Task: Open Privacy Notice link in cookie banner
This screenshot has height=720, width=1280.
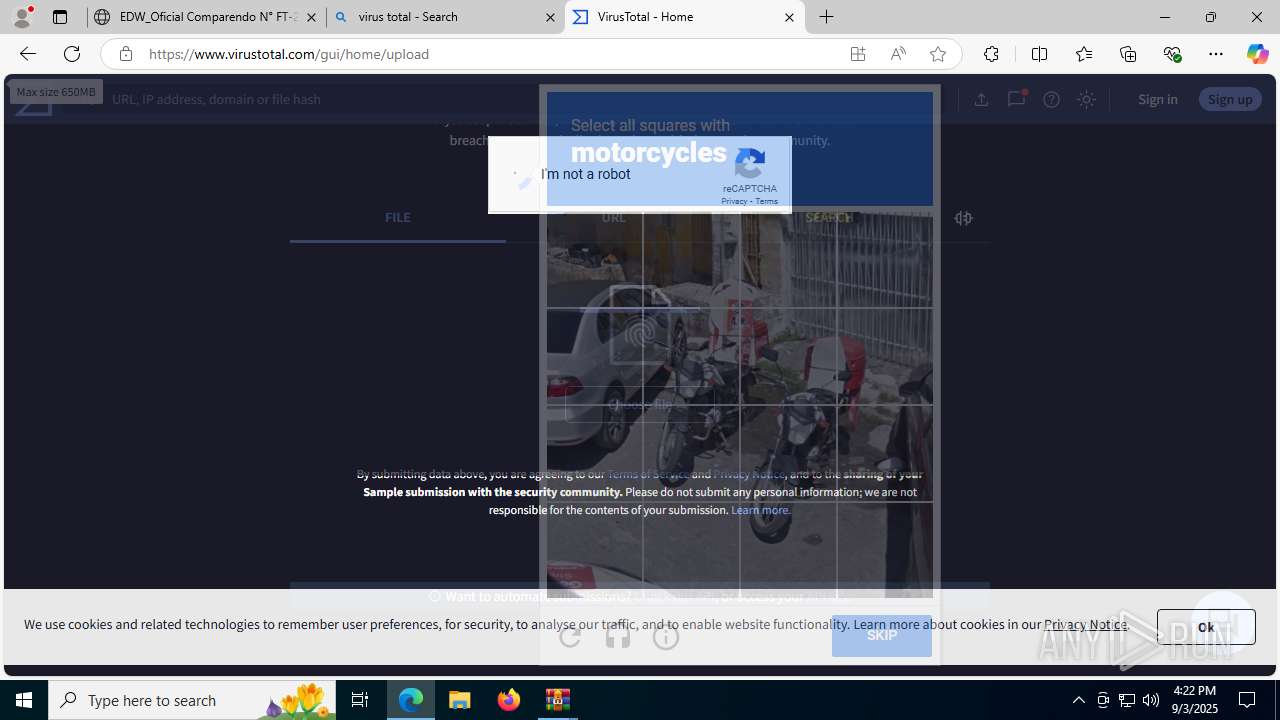Action: [x=1086, y=624]
